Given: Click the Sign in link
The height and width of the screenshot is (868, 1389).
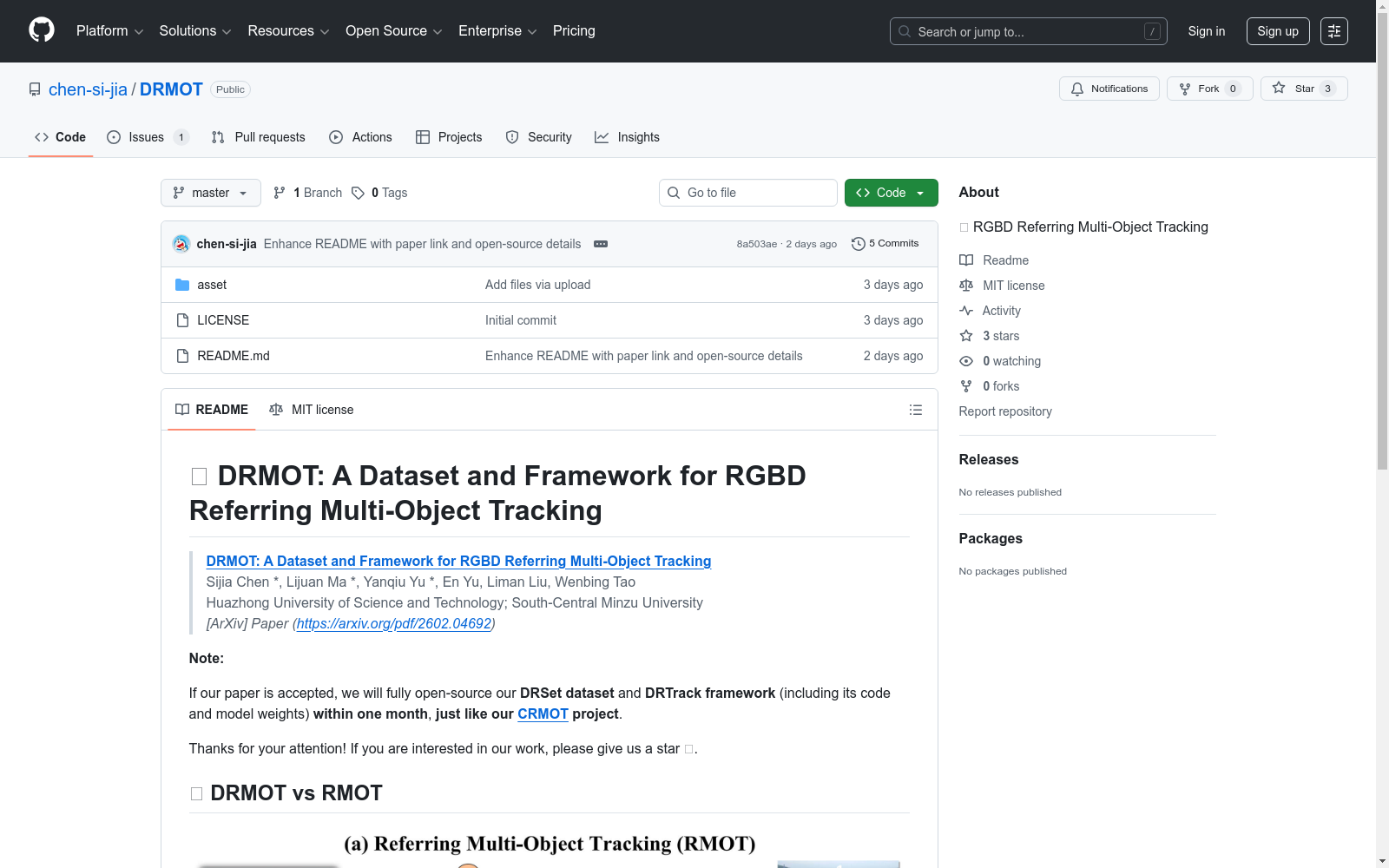Looking at the screenshot, I should pos(1207,31).
